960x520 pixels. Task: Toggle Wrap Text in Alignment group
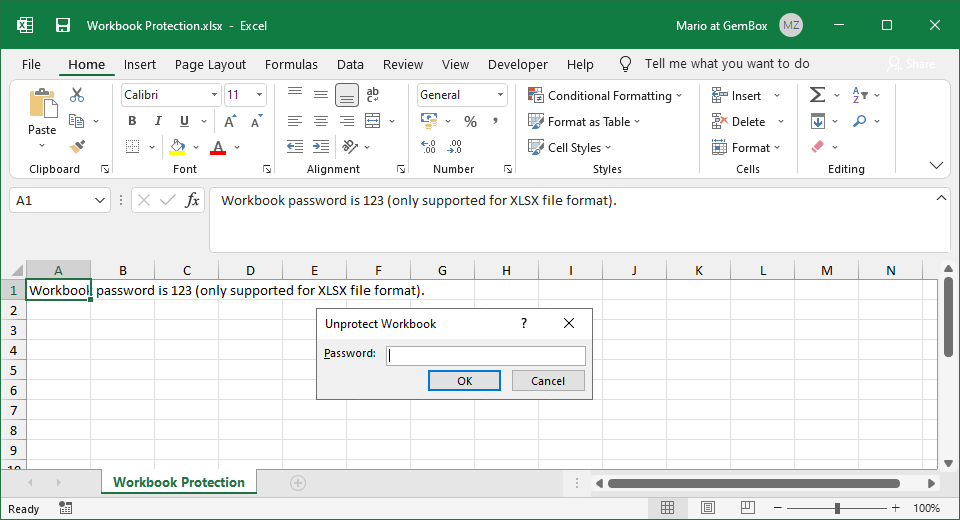click(373, 95)
